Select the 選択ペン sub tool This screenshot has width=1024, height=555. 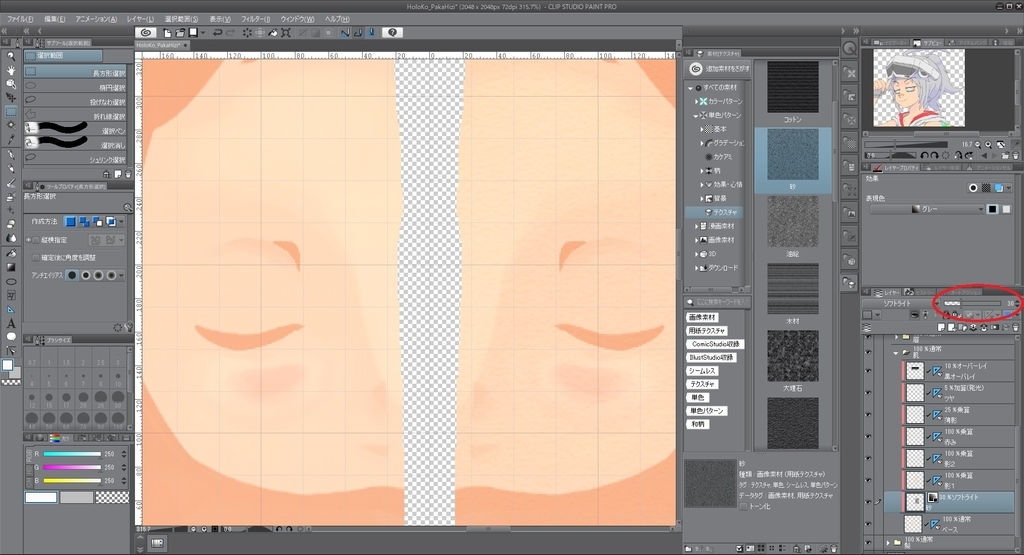[76, 130]
